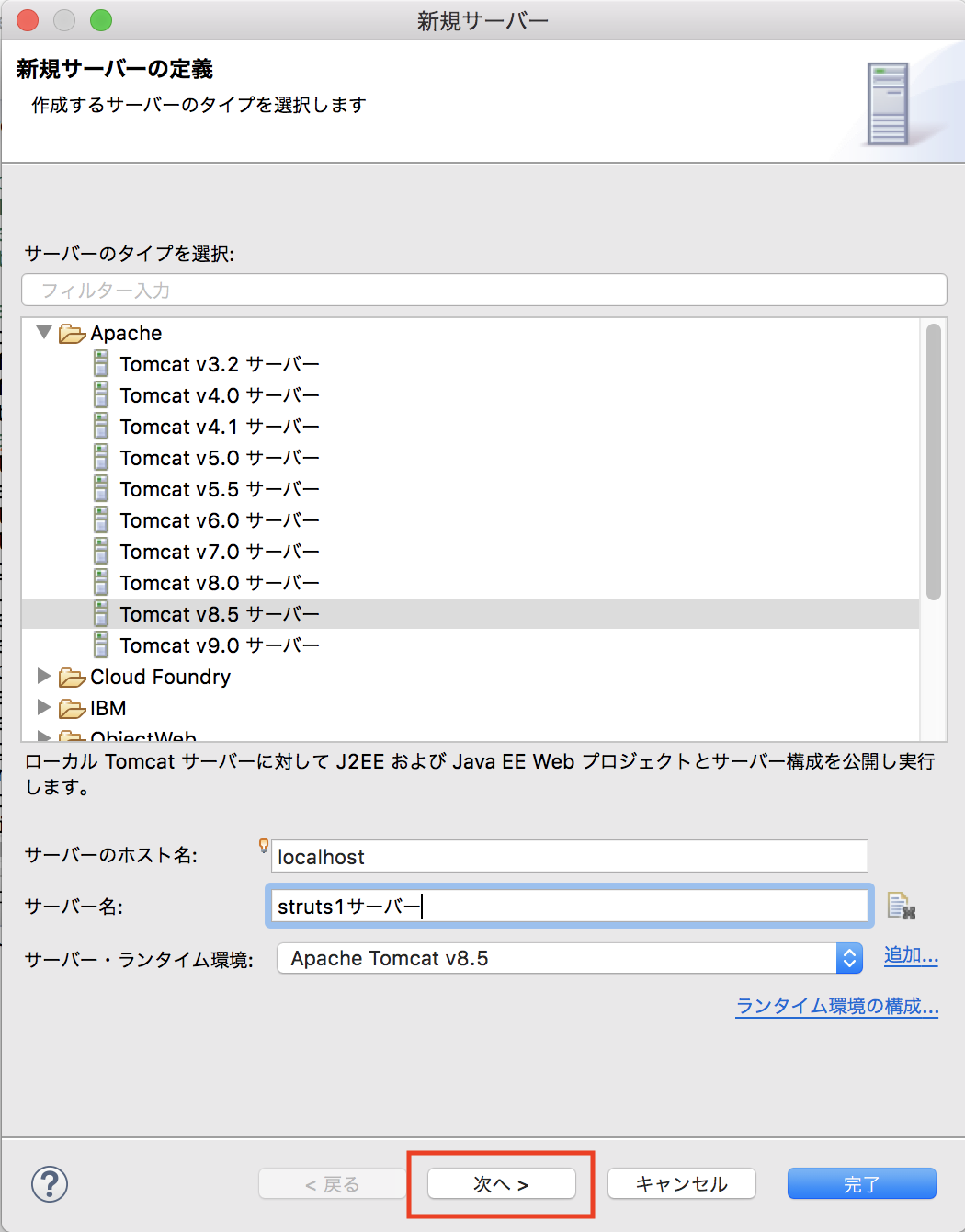Click the Tomcat v4.1 server icon
The image size is (965, 1232).
tap(101, 427)
